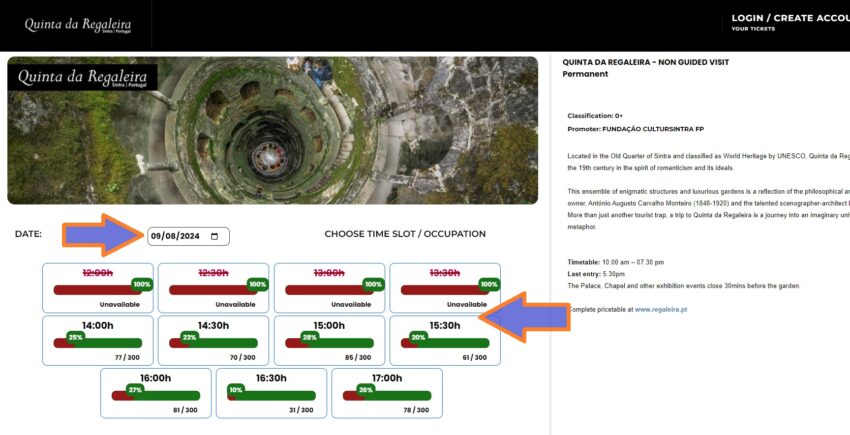Open the www.regaleira.pt link
The width and height of the screenshot is (850, 435).
(x=661, y=310)
